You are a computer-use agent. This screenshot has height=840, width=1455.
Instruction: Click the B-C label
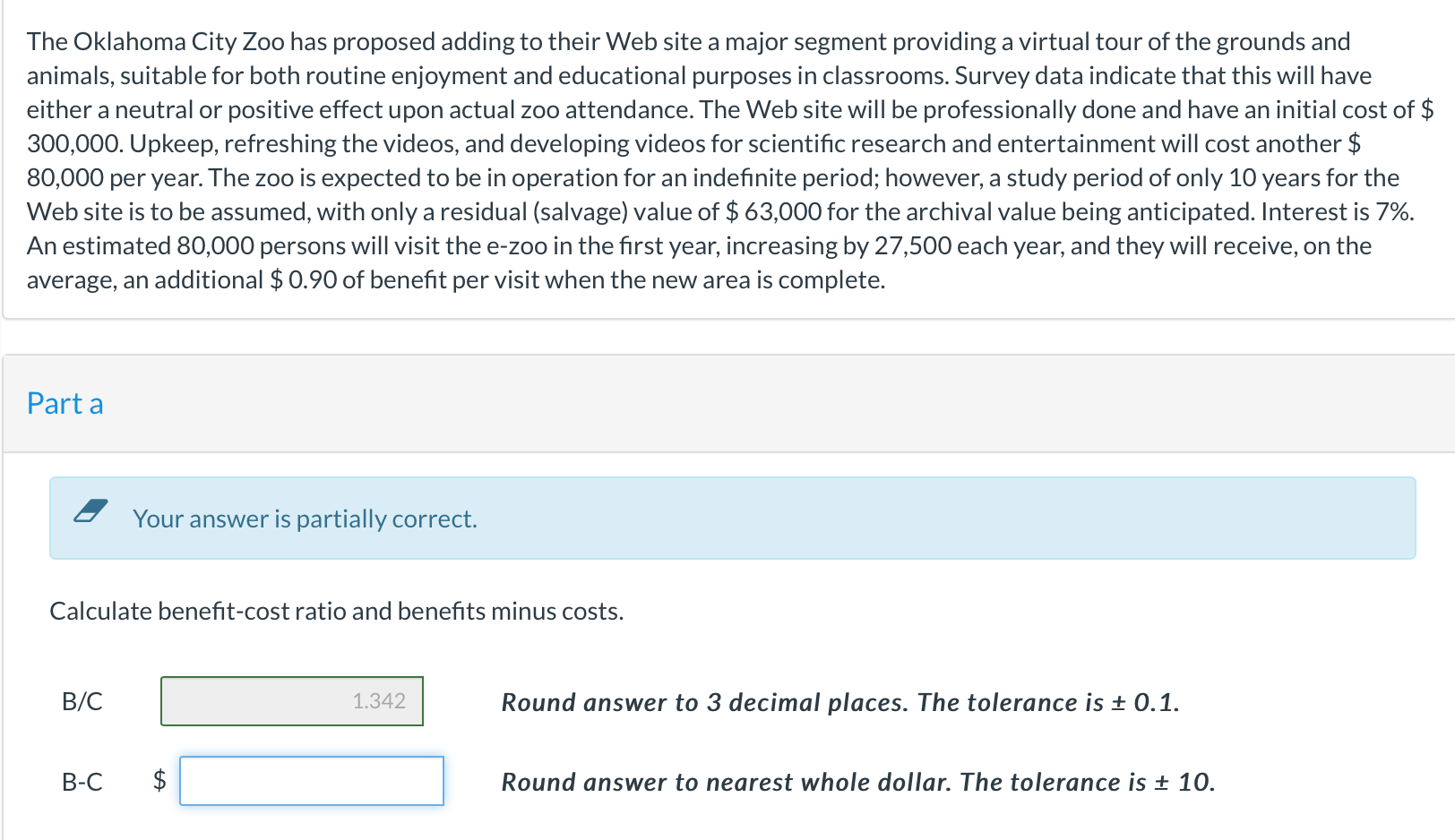pos(82,782)
